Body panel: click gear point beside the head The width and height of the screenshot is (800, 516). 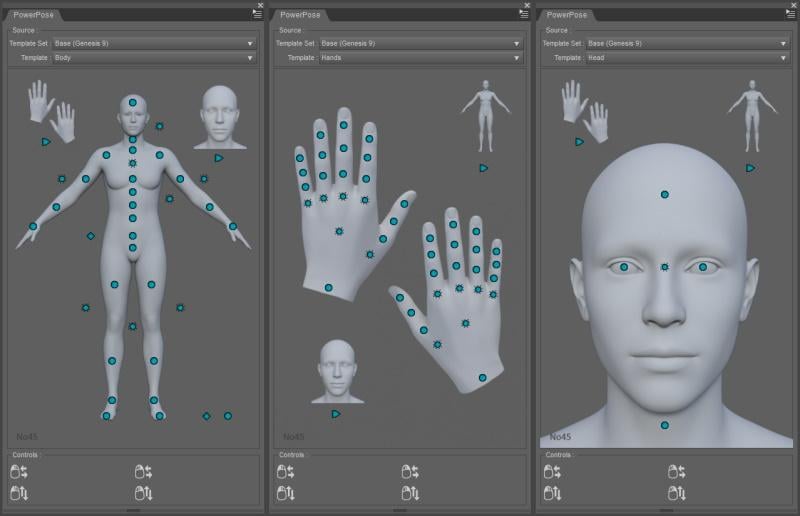click(x=160, y=126)
